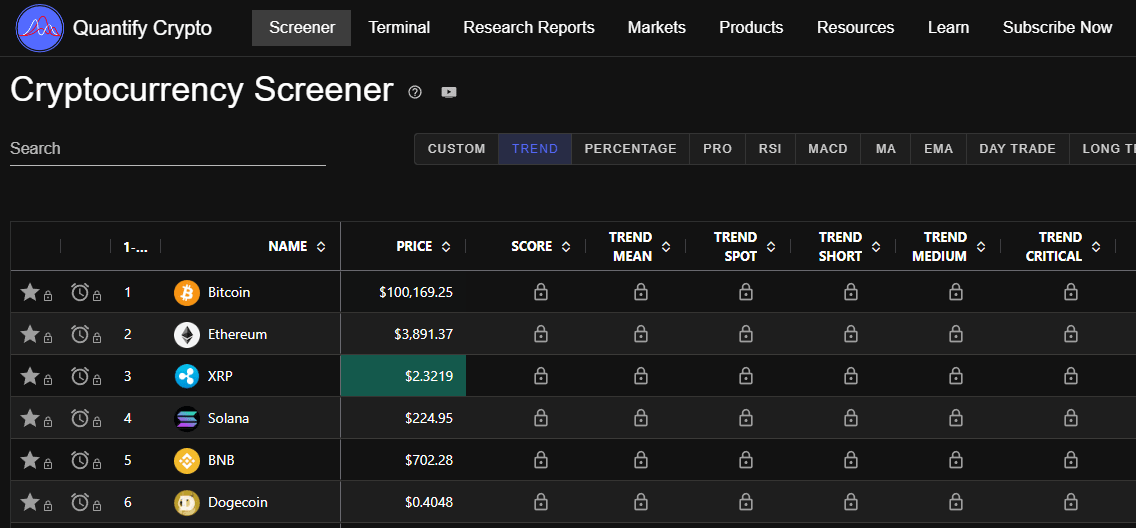This screenshot has height=528, width=1136.
Task: Click the Ethereum coin icon
Action: pyautogui.click(x=187, y=335)
